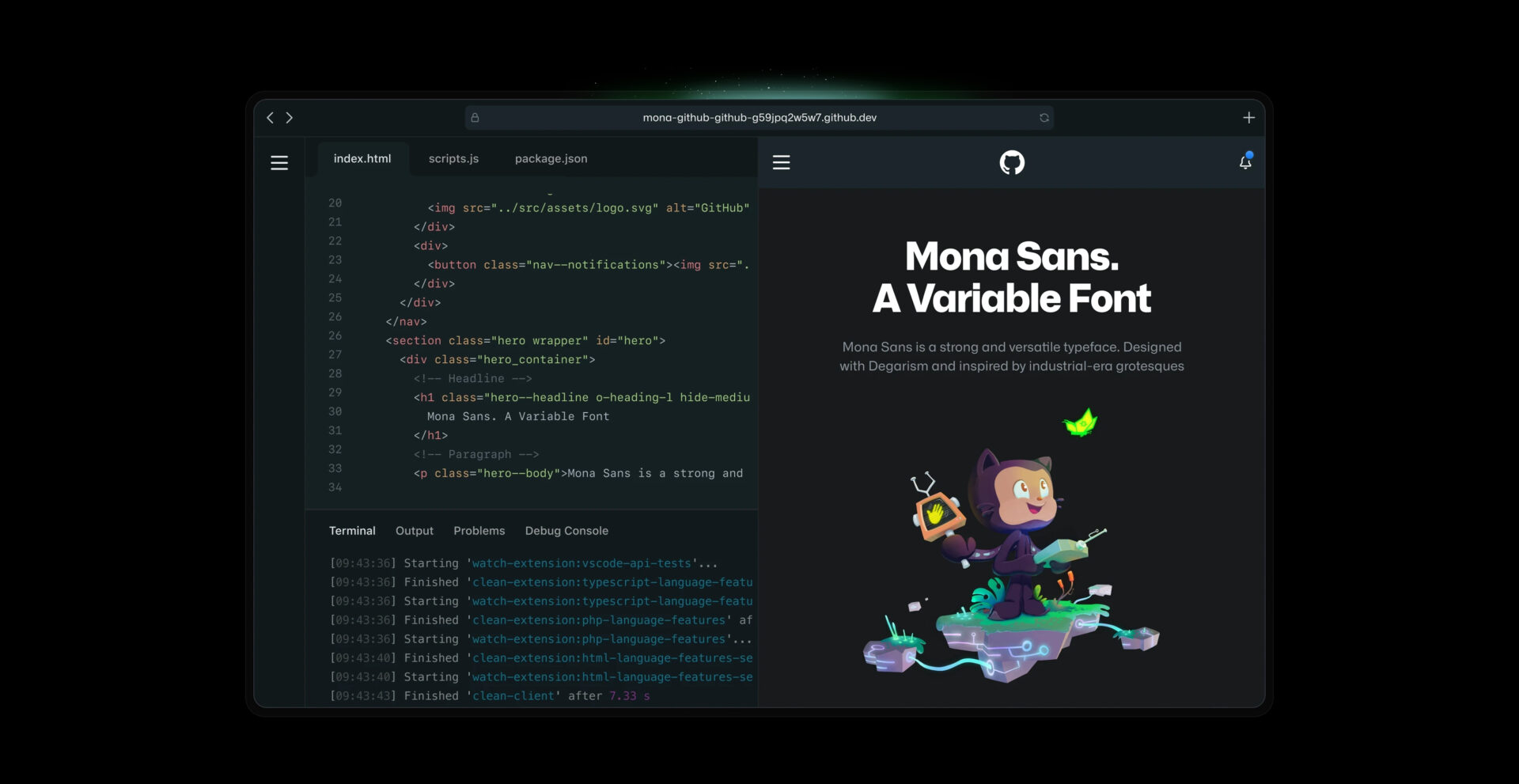Open the scripts.js tab
This screenshot has height=784, width=1519.
click(453, 159)
